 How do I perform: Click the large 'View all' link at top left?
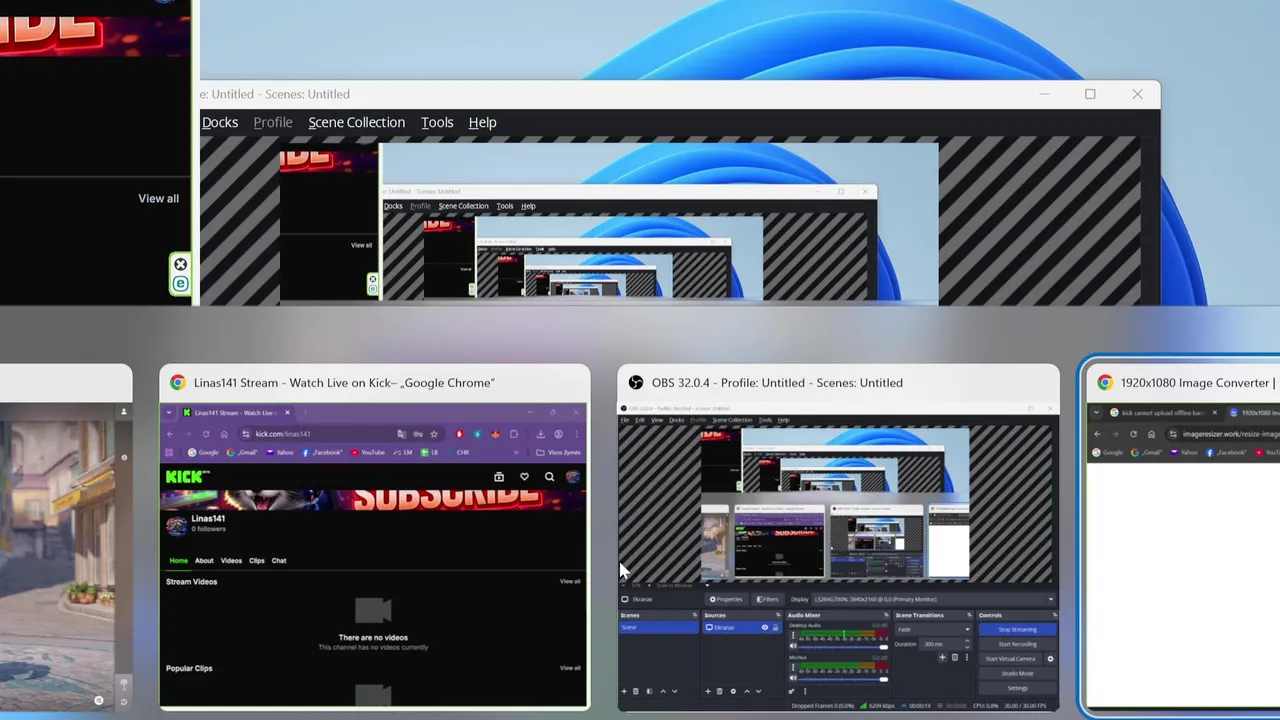(x=158, y=198)
